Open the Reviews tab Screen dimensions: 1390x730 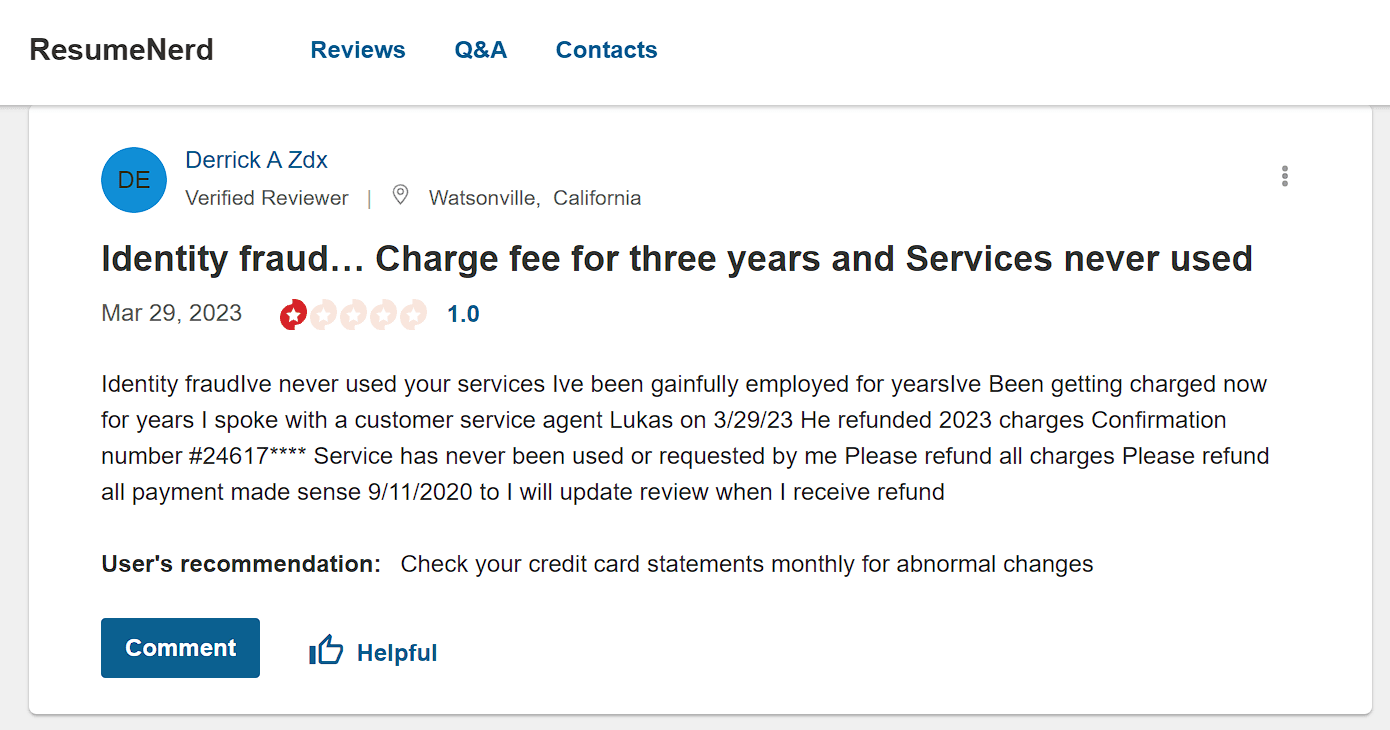tap(358, 50)
